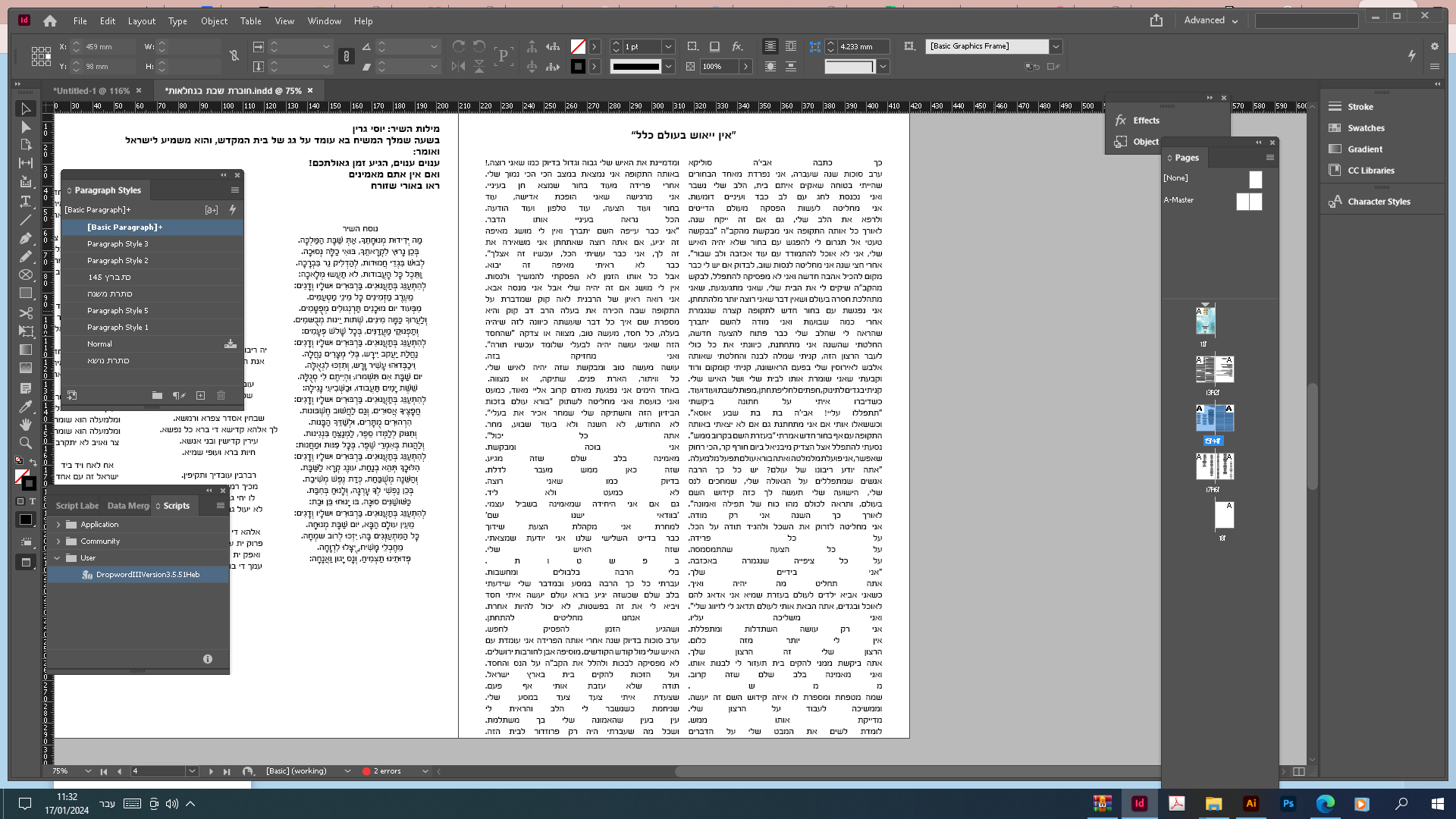Screen dimensions: 1456x819
Task: Toggle formatting affects text button
Action: pos(33,501)
